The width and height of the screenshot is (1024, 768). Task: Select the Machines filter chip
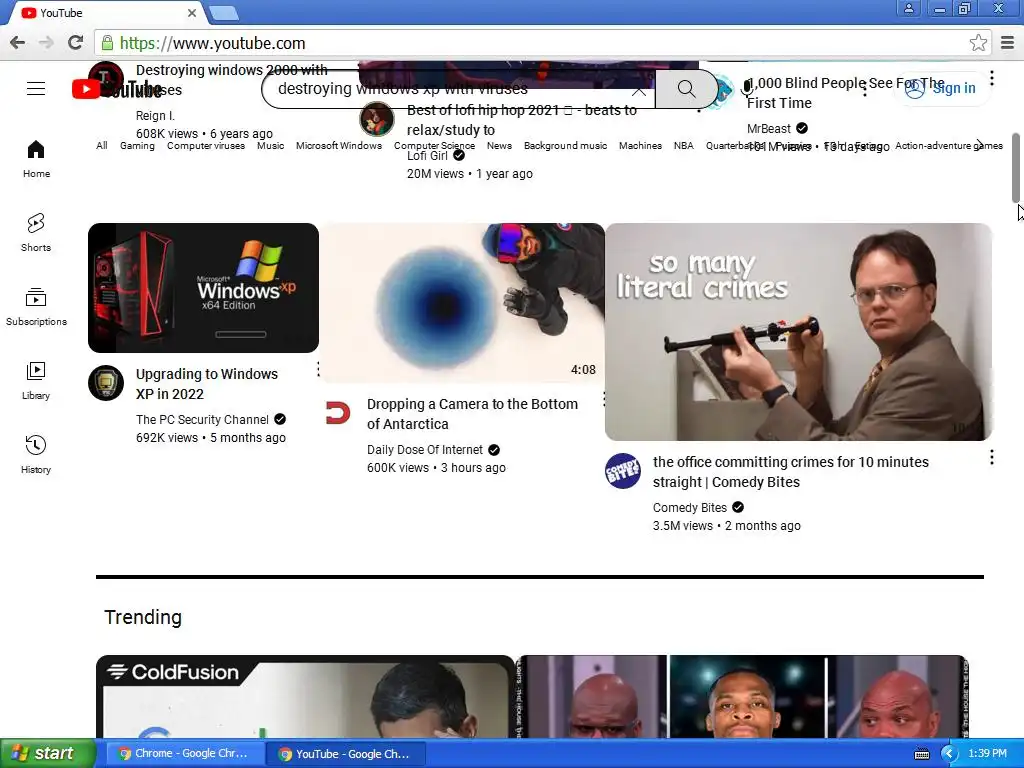pos(640,146)
